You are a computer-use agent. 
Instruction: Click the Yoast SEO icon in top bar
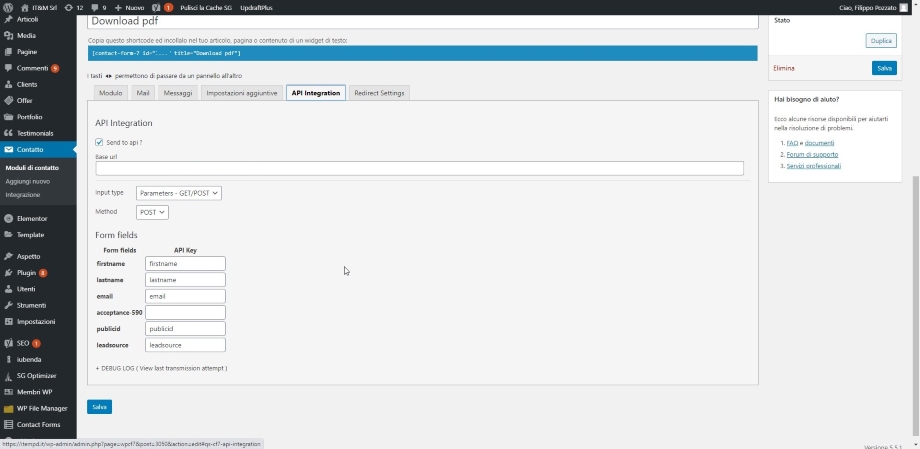[155, 7]
